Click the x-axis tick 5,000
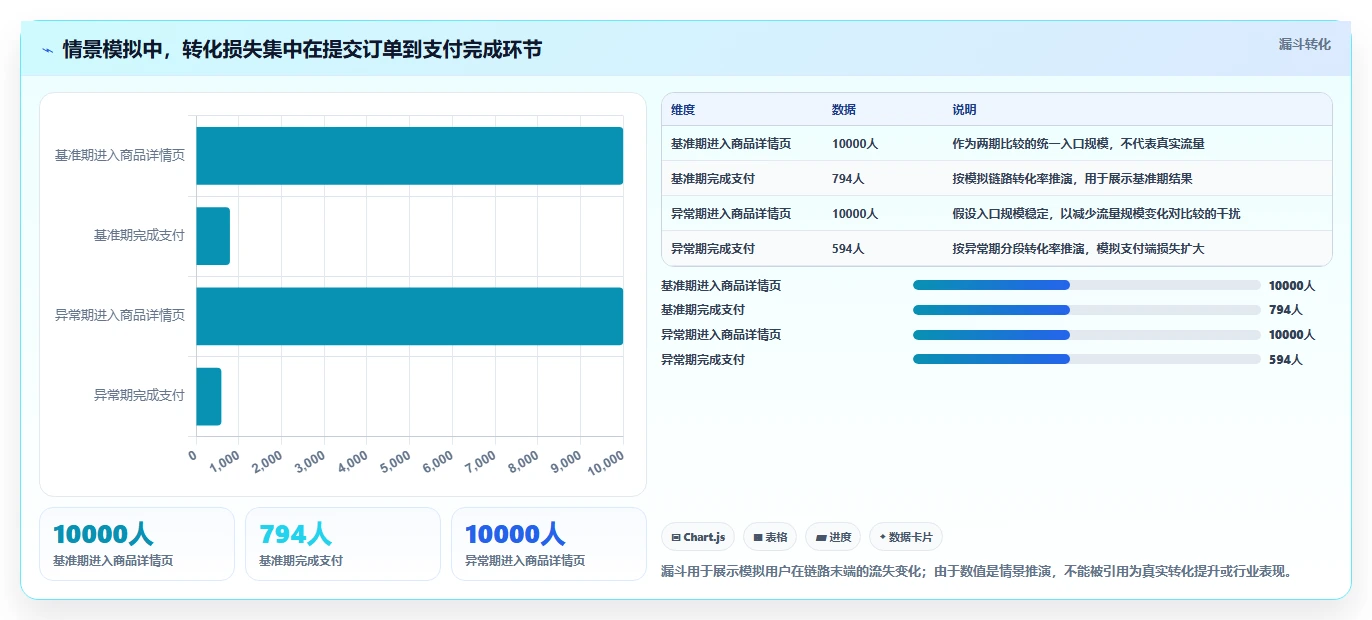1372x620 pixels. coord(397,460)
